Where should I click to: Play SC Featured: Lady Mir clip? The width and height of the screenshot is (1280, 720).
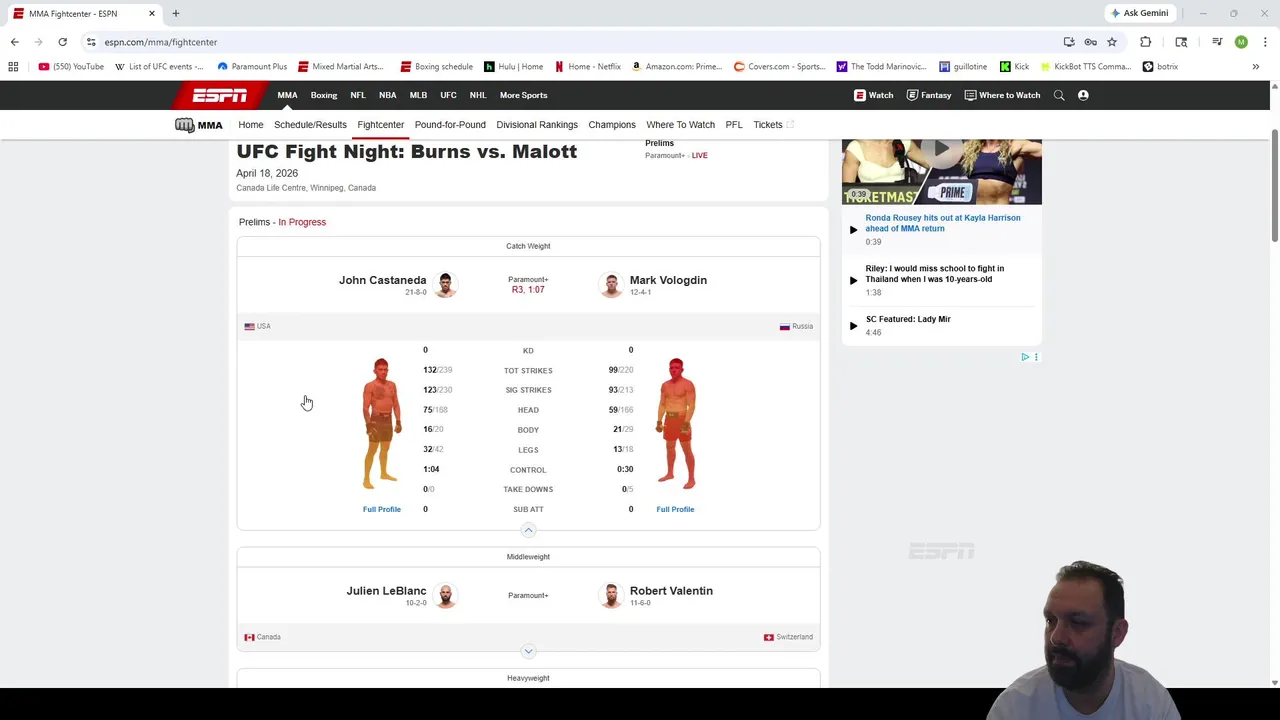tap(853, 325)
